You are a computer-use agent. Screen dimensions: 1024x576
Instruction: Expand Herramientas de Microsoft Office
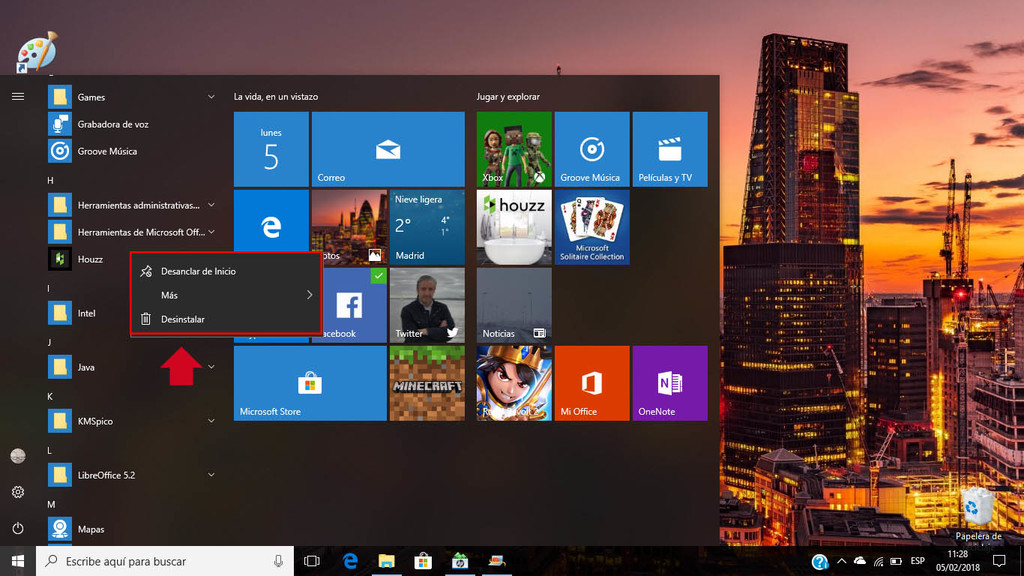click(210, 232)
